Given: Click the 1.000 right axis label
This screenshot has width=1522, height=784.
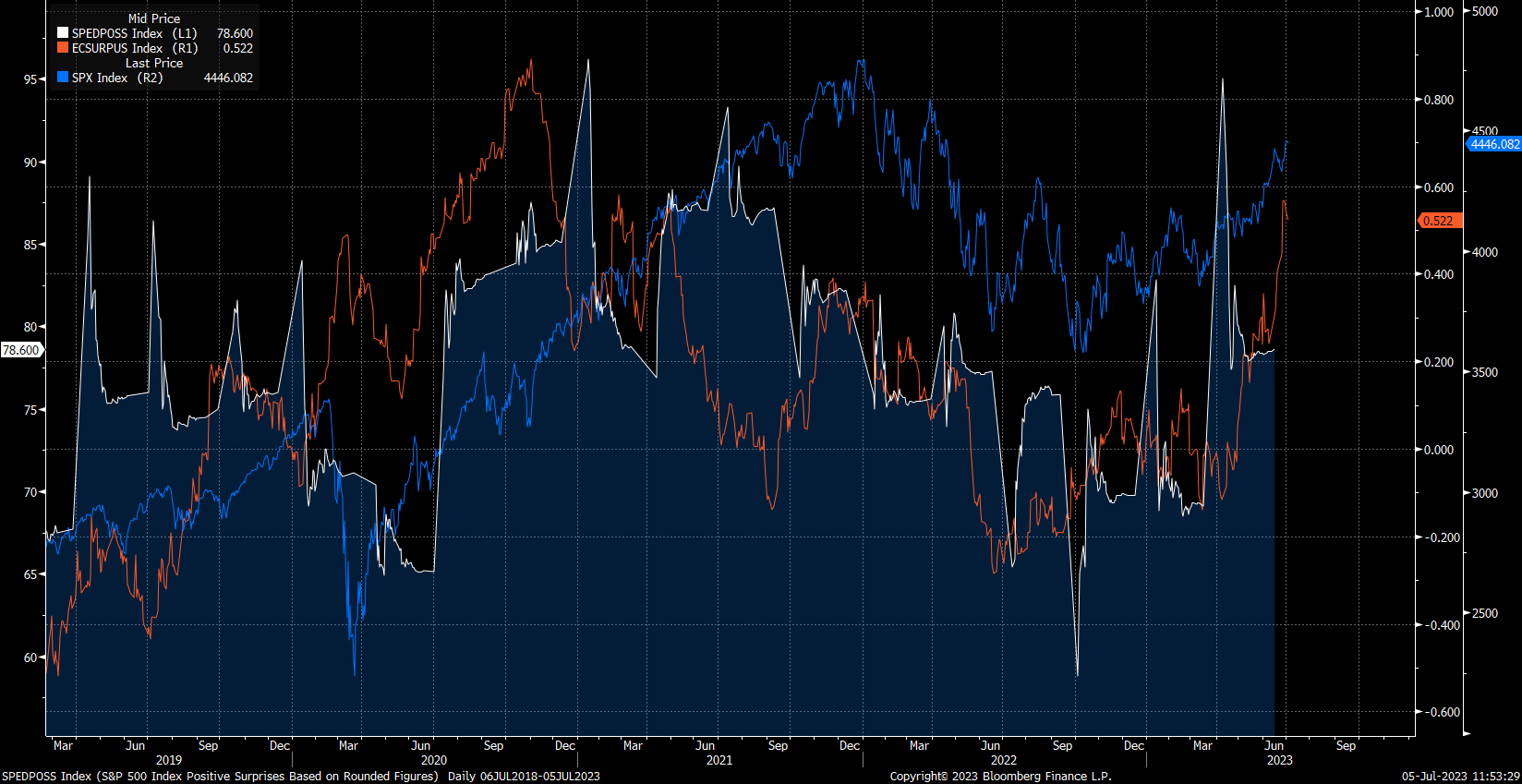Looking at the screenshot, I should (x=1439, y=12).
